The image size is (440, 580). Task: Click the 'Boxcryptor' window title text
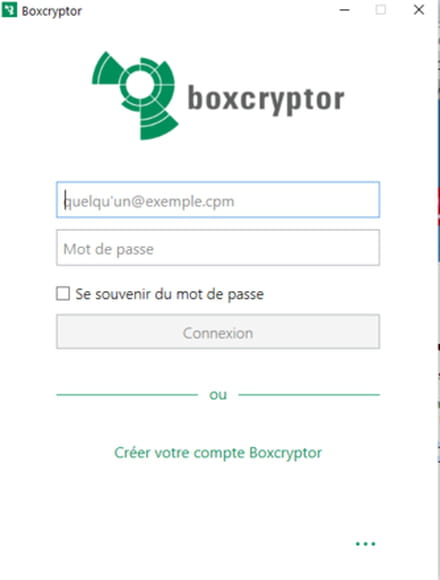pos(52,11)
